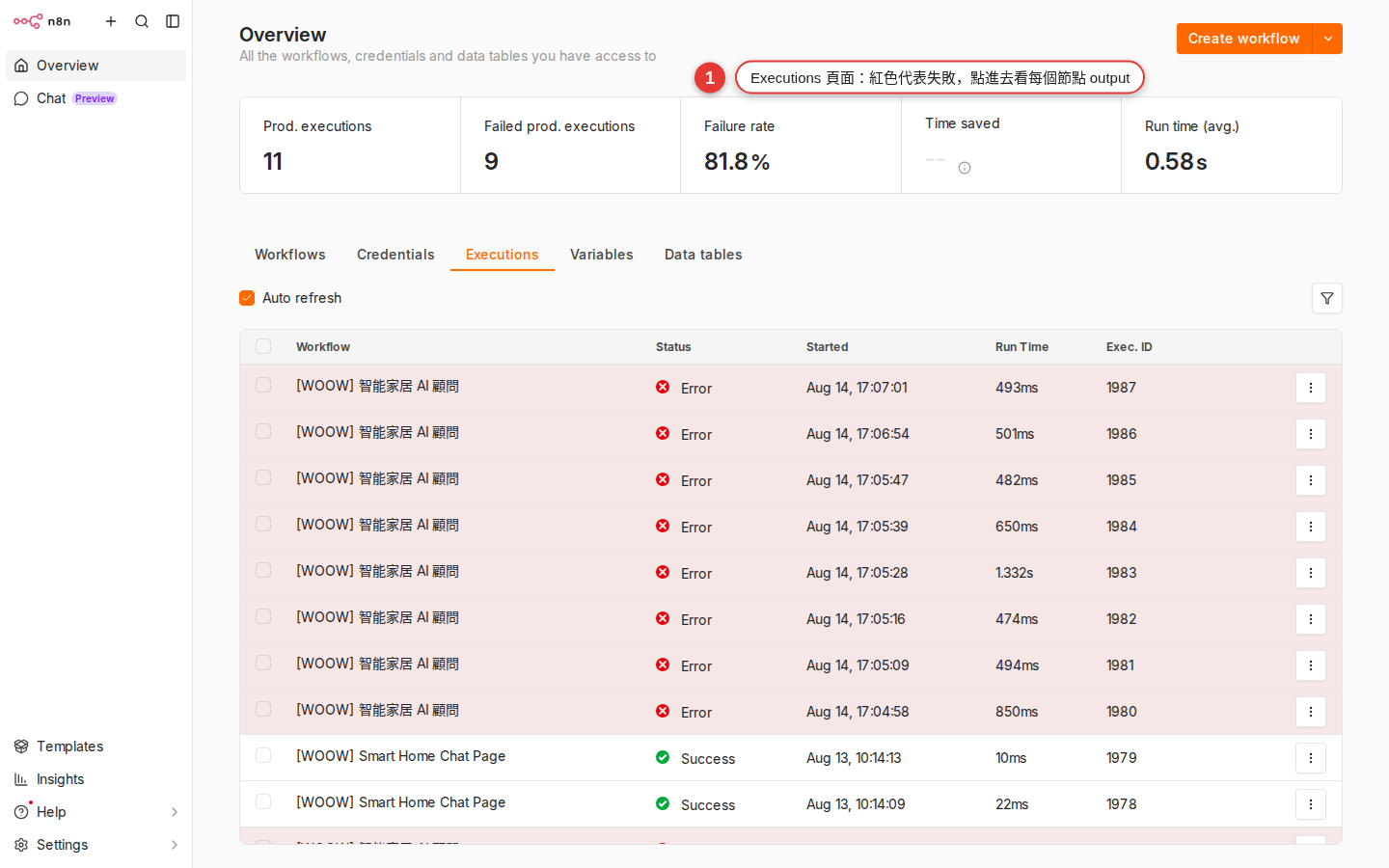
Task: Click run time 850ms
Action: [1017, 712]
